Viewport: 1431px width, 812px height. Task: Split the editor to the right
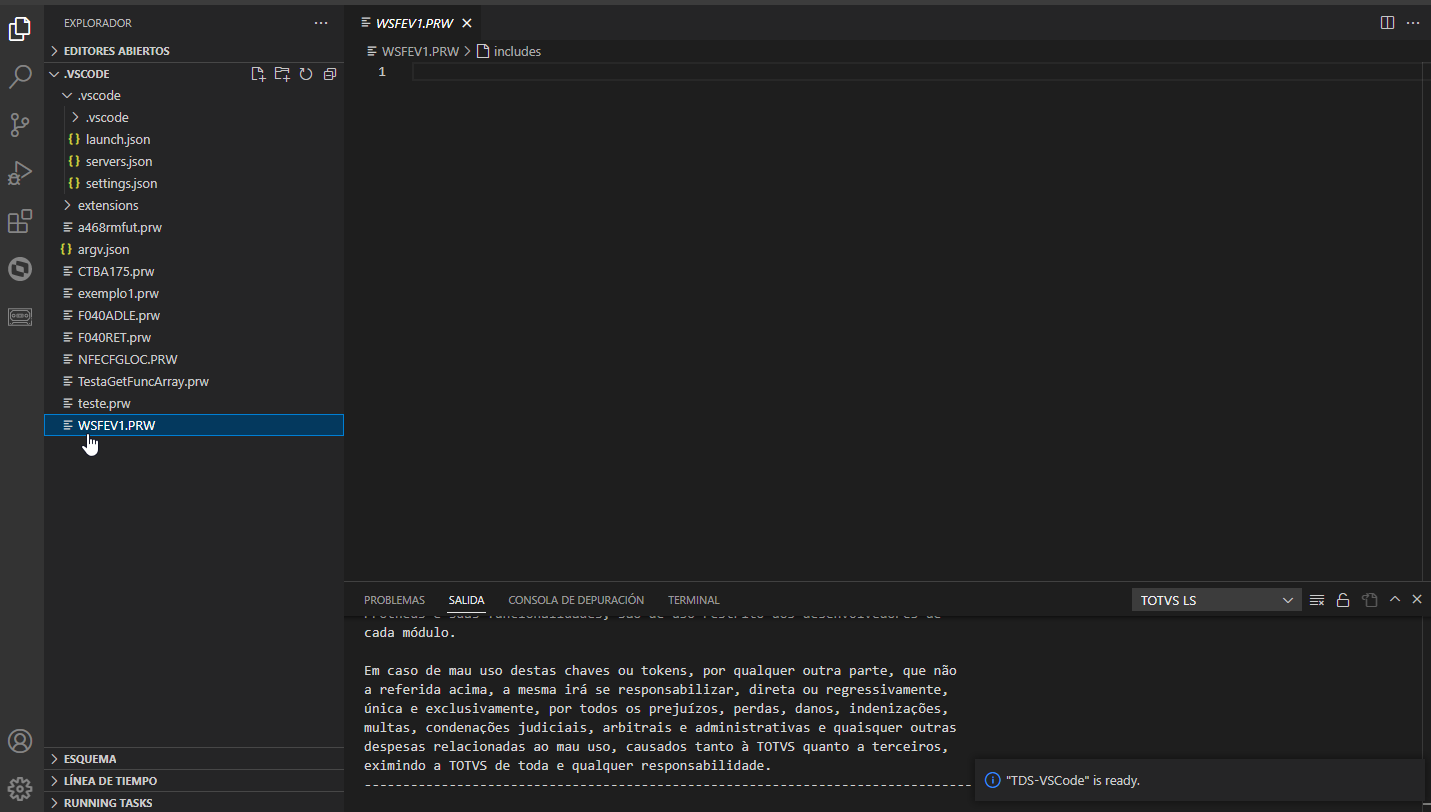(x=1387, y=23)
